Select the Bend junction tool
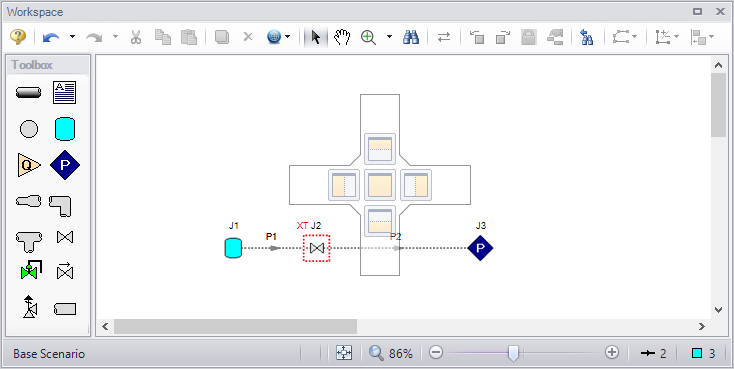This screenshot has height=369, width=734. coord(60,206)
